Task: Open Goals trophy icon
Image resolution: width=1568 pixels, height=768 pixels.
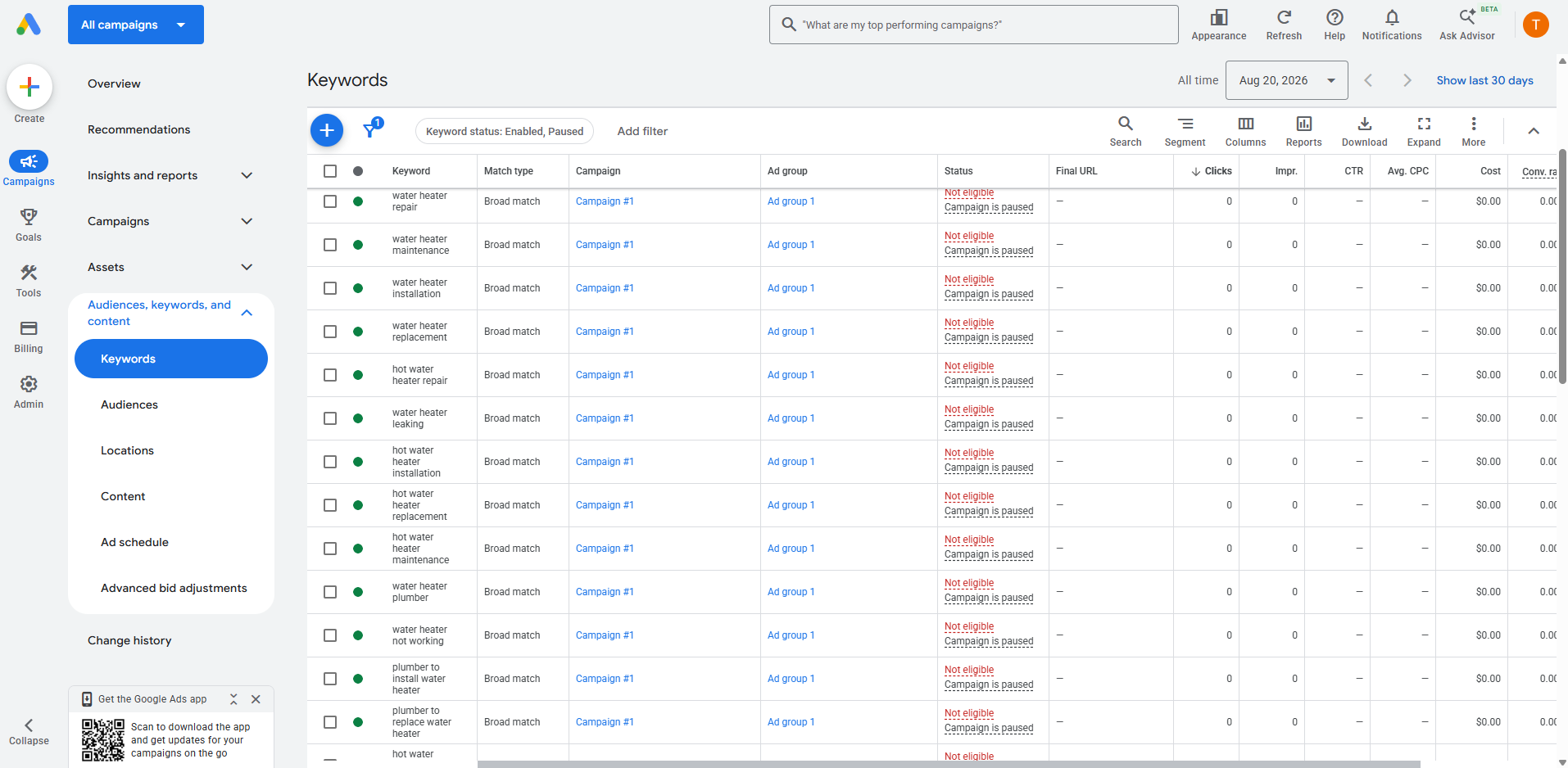Action: click(x=29, y=217)
